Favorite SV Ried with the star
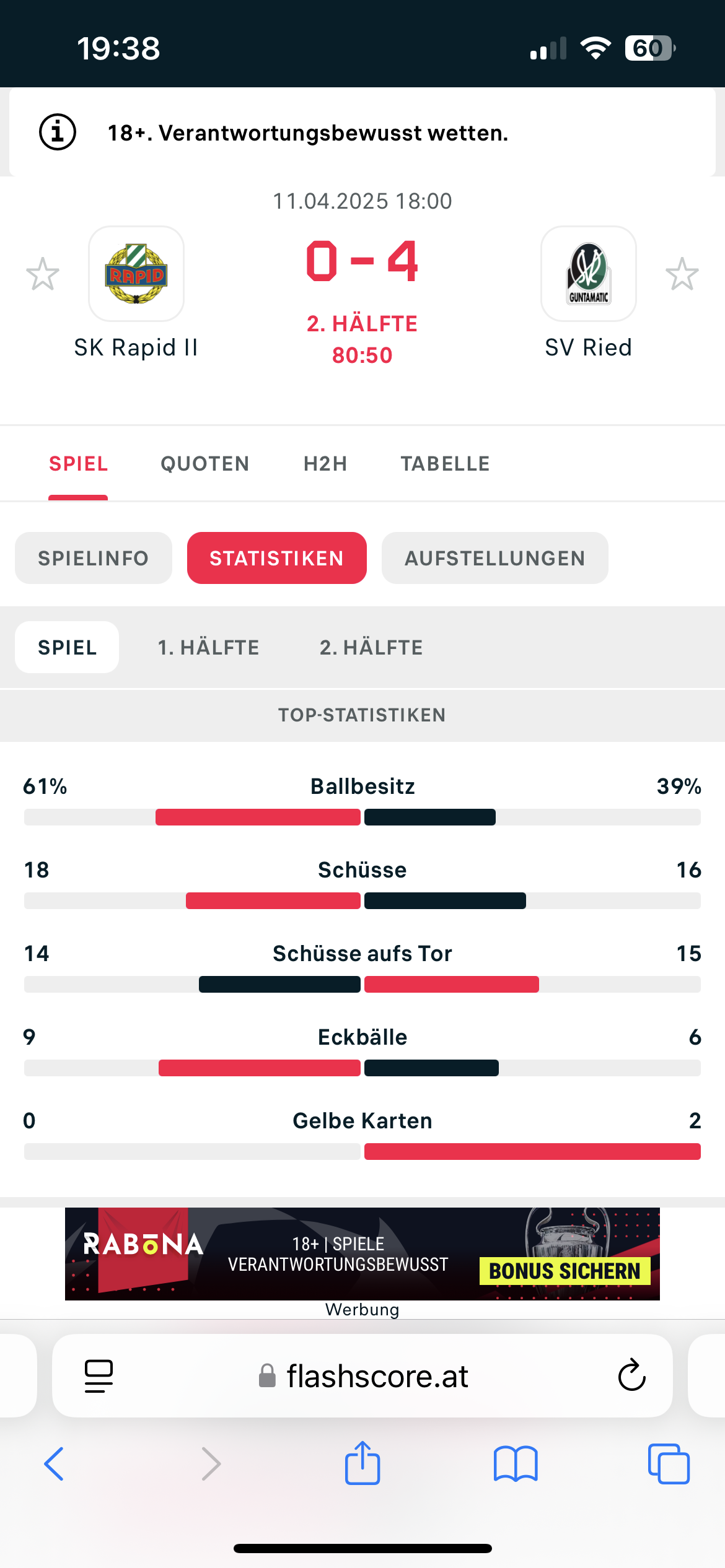This screenshot has height=1568, width=725. (682, 274)
